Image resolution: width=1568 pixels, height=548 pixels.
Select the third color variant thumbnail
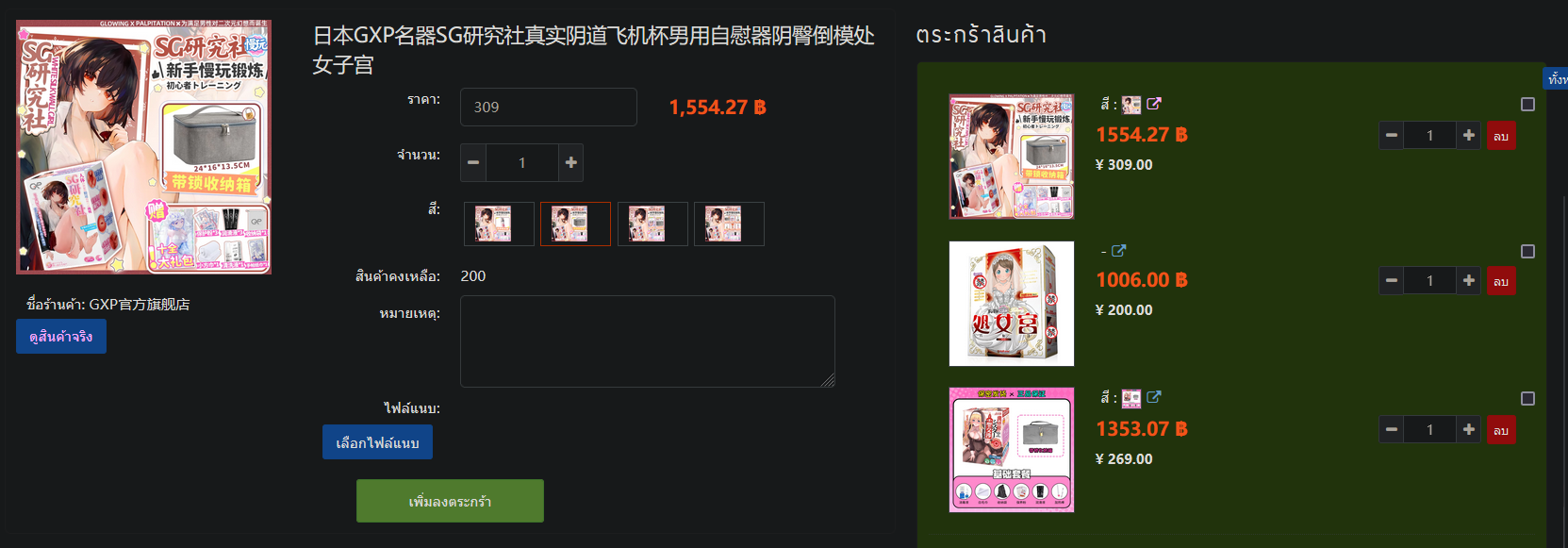coord(652,224)
